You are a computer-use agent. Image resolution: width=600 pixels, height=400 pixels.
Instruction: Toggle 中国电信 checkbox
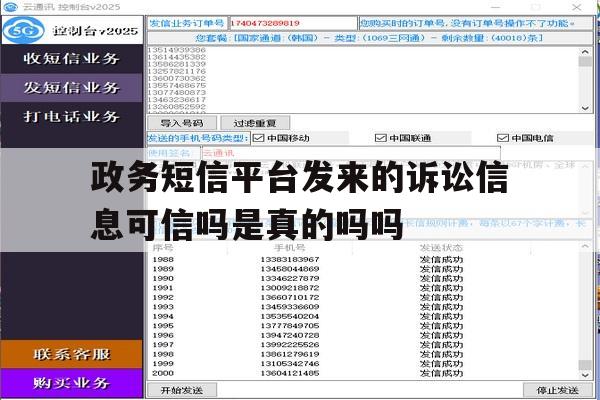point(502,138)
